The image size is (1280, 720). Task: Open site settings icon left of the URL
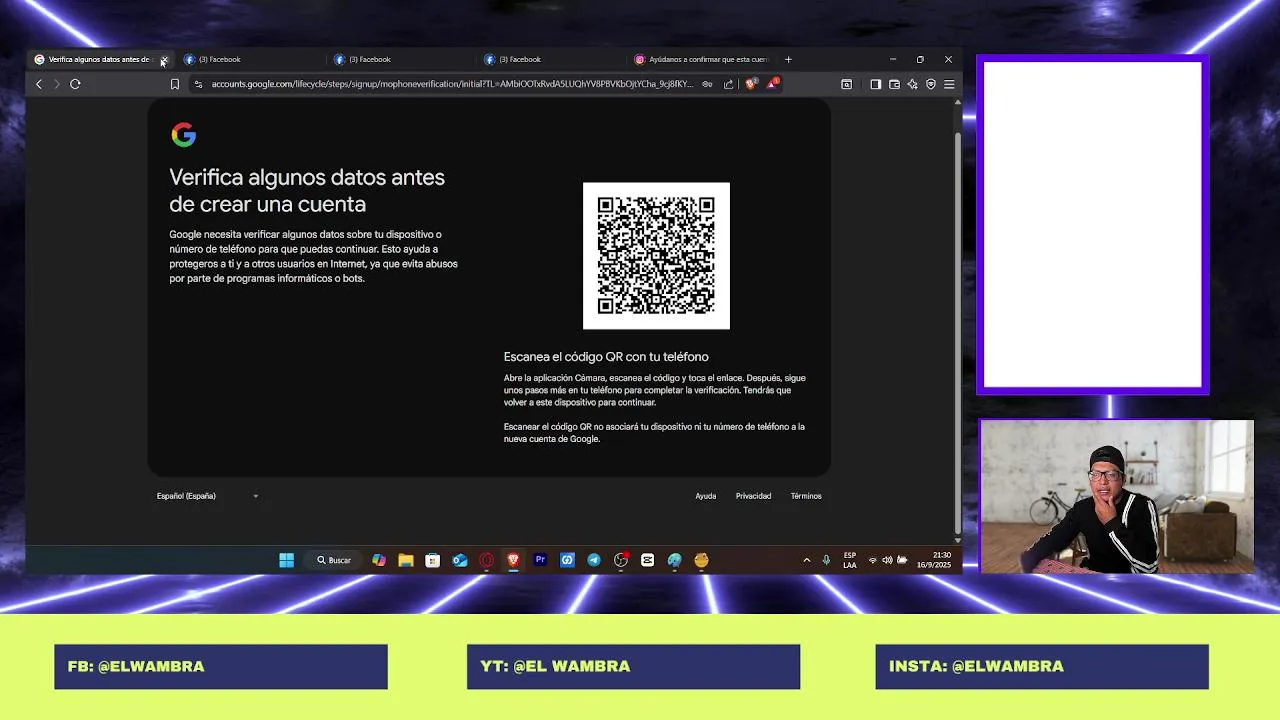[x=198, y=84]
